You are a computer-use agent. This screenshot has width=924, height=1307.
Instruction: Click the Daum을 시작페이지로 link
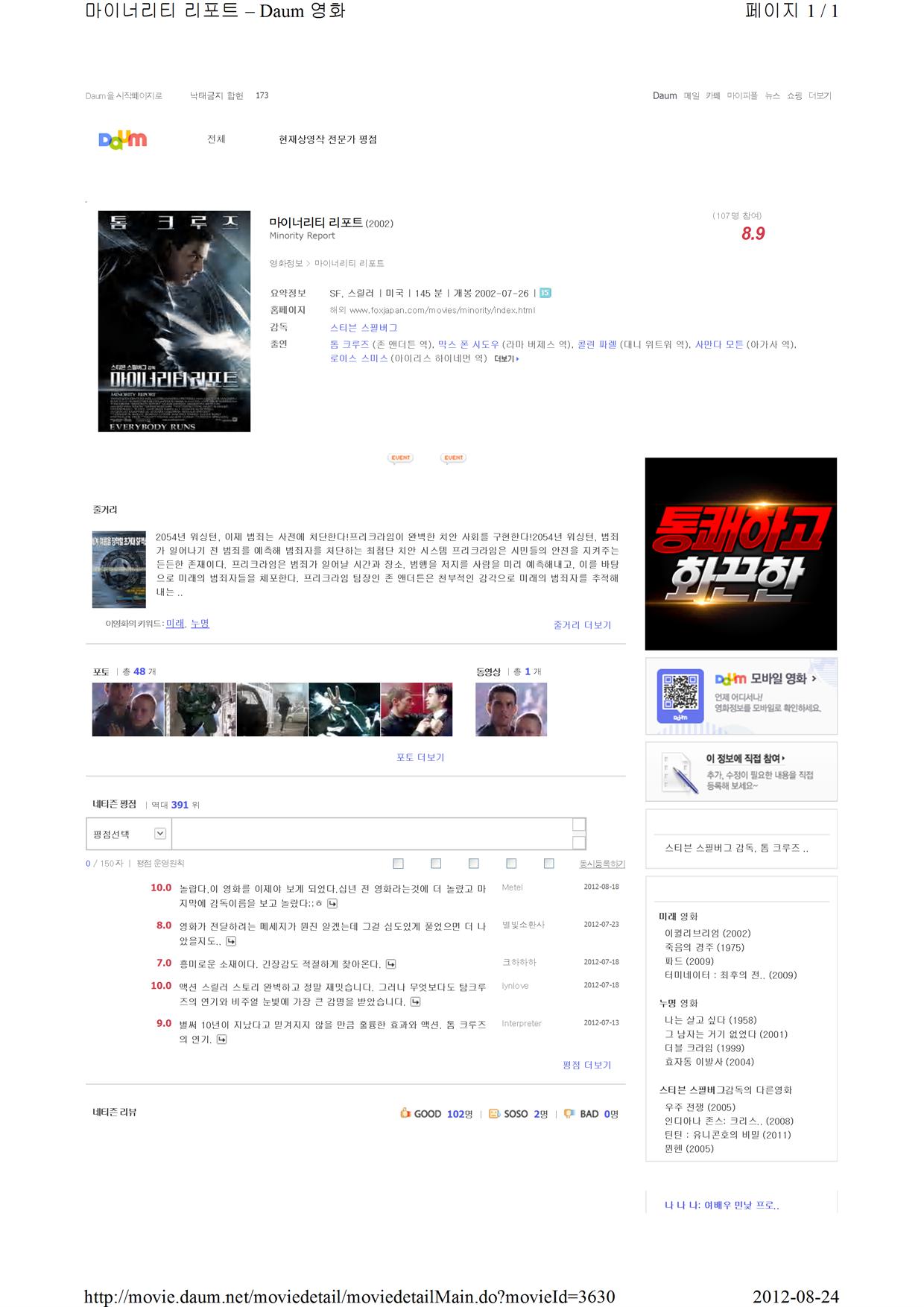point(124,96)
